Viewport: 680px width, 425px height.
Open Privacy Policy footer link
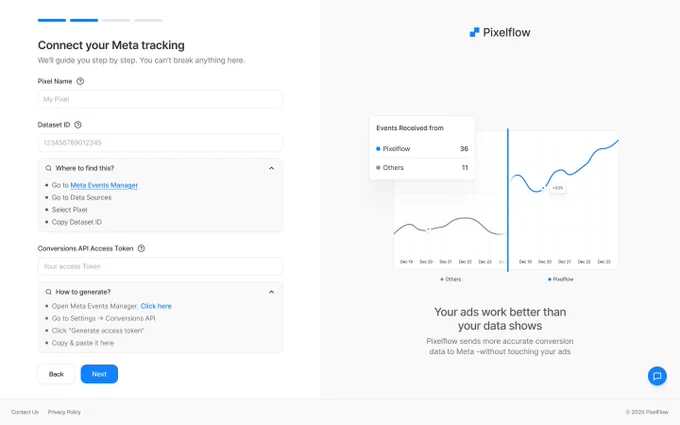coord(64,412)
